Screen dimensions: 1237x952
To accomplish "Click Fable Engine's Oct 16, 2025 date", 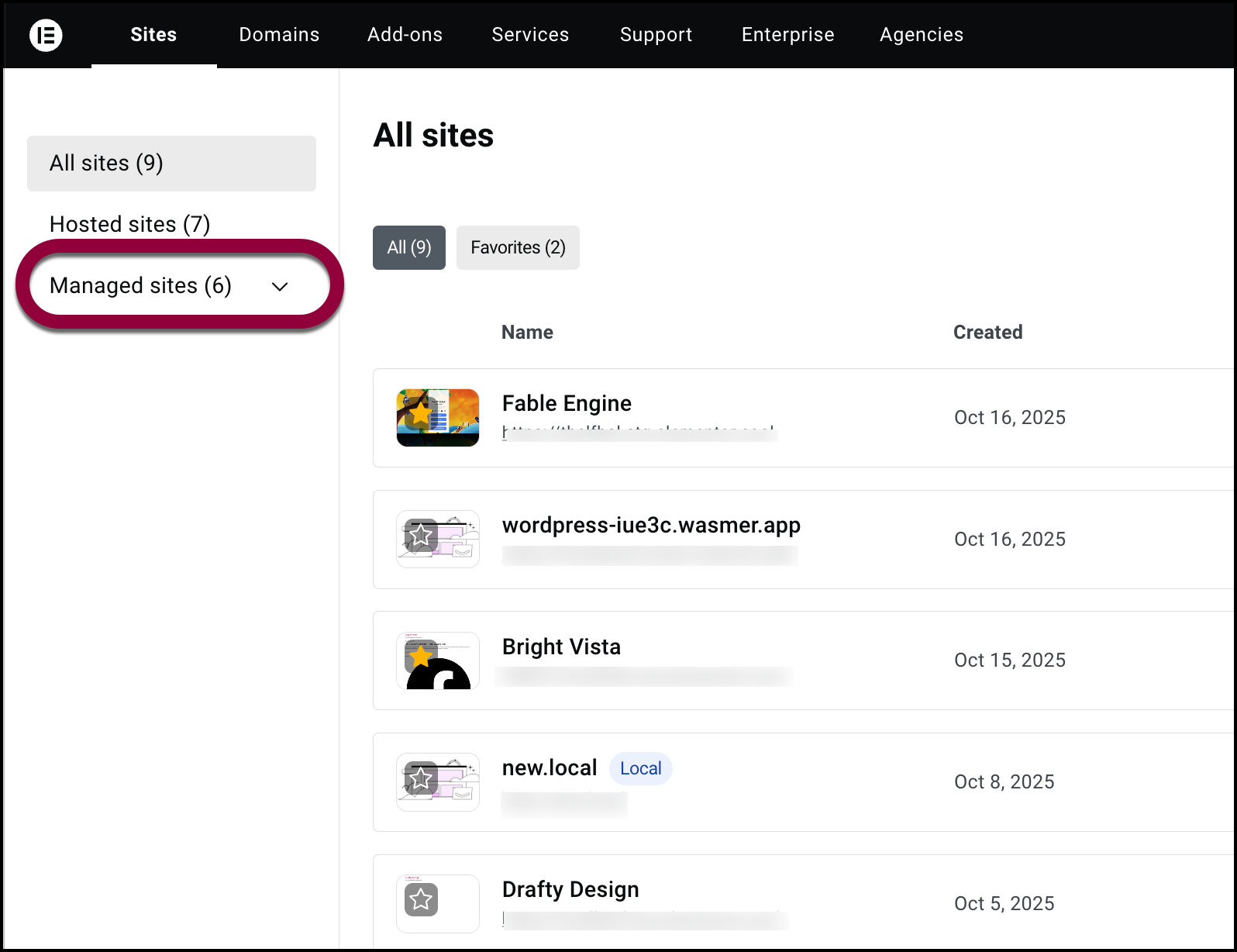I will point(1010,418).
